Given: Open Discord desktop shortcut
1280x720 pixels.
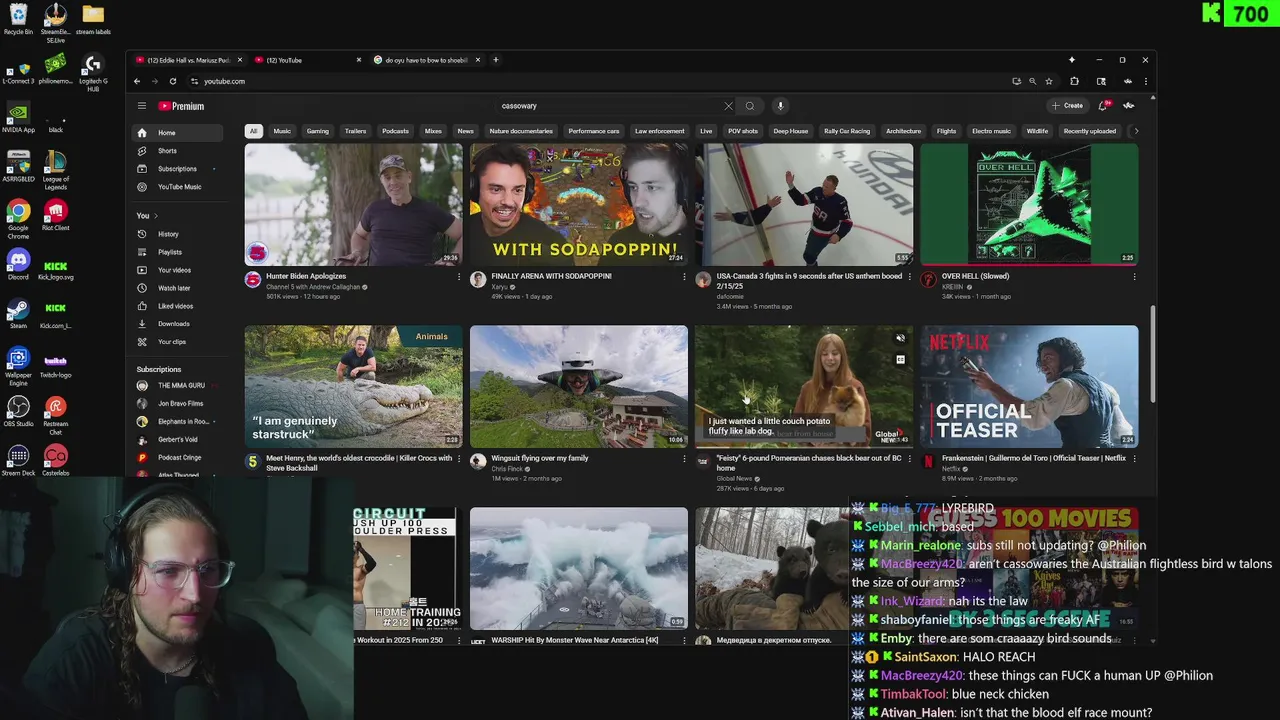Looking at the screenshot, I should (18, 267).
